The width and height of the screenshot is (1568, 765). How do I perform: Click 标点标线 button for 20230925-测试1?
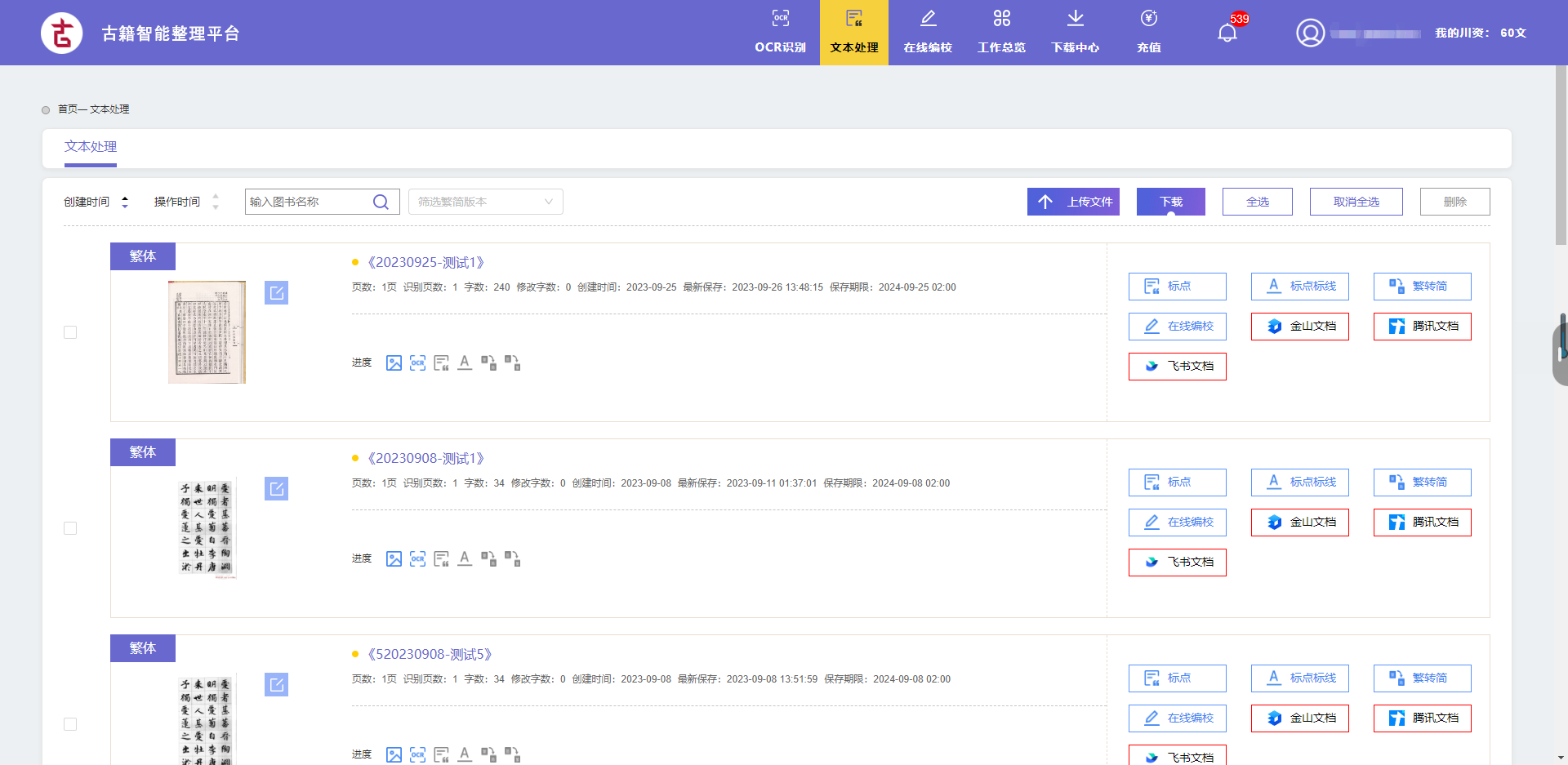1299,287
